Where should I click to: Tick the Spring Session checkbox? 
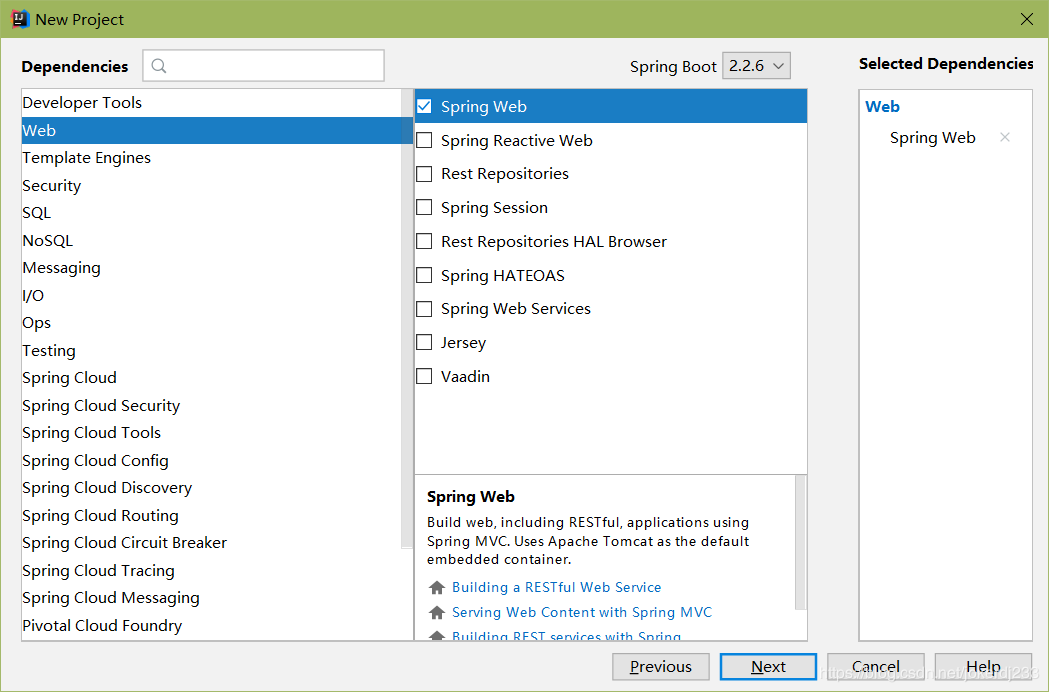click(424, 207)
